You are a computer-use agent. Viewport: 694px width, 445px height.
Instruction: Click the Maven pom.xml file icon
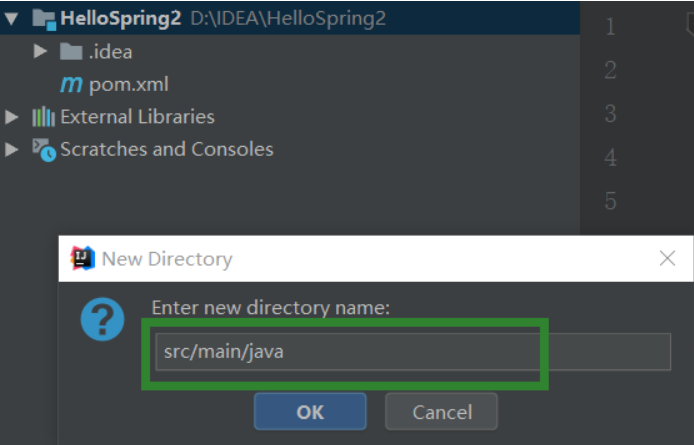point(71,84)
